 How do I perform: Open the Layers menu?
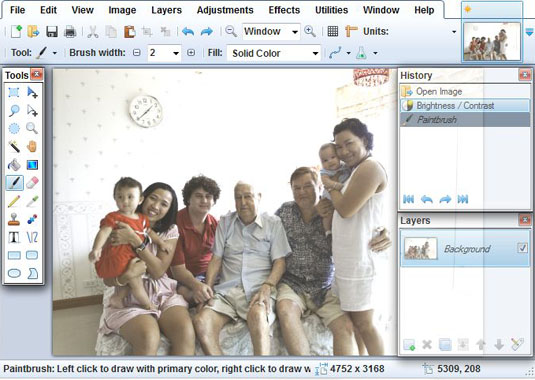coord(167,10)
